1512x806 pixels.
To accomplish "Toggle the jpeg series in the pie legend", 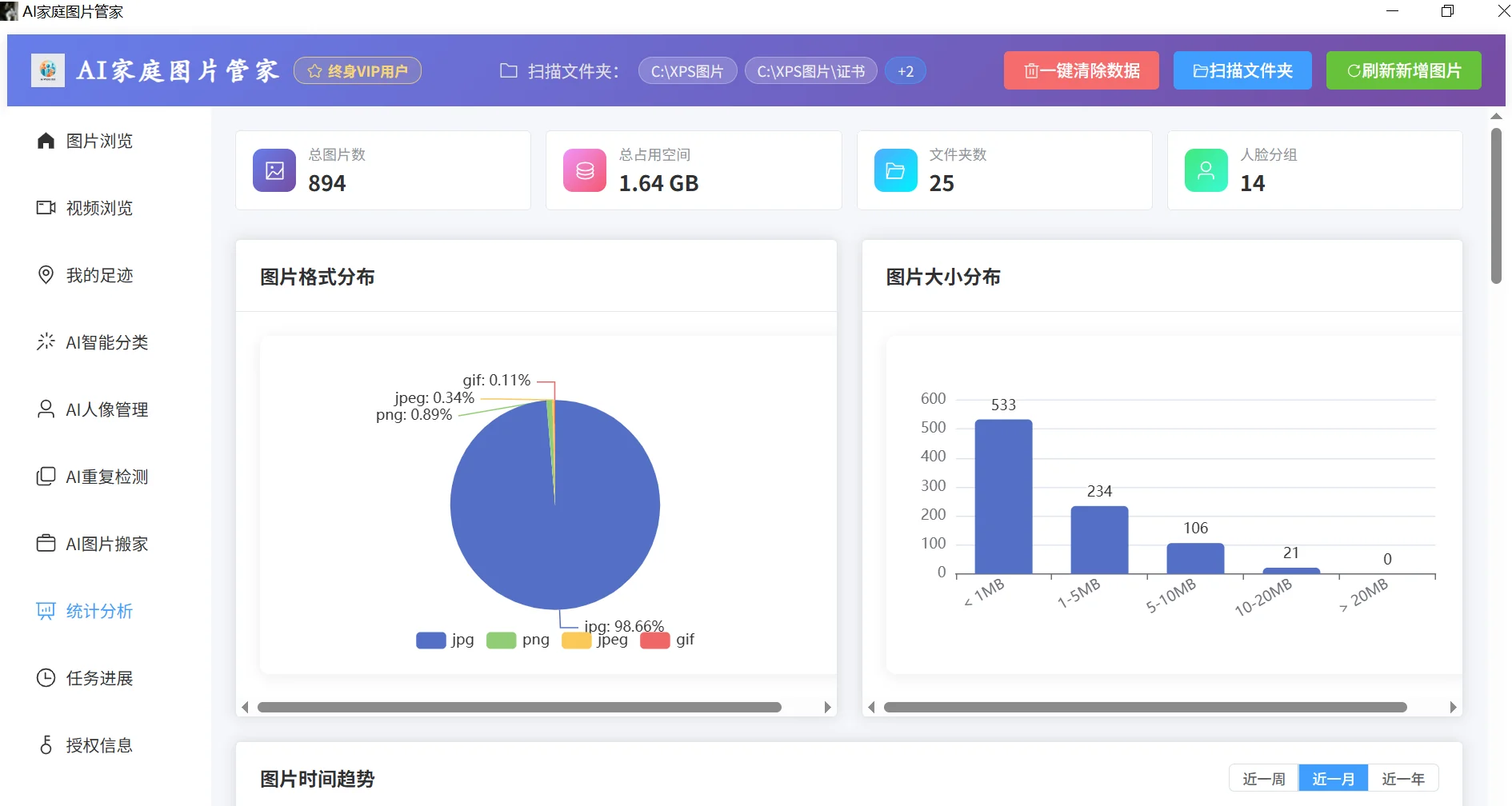I will [594, 640].
